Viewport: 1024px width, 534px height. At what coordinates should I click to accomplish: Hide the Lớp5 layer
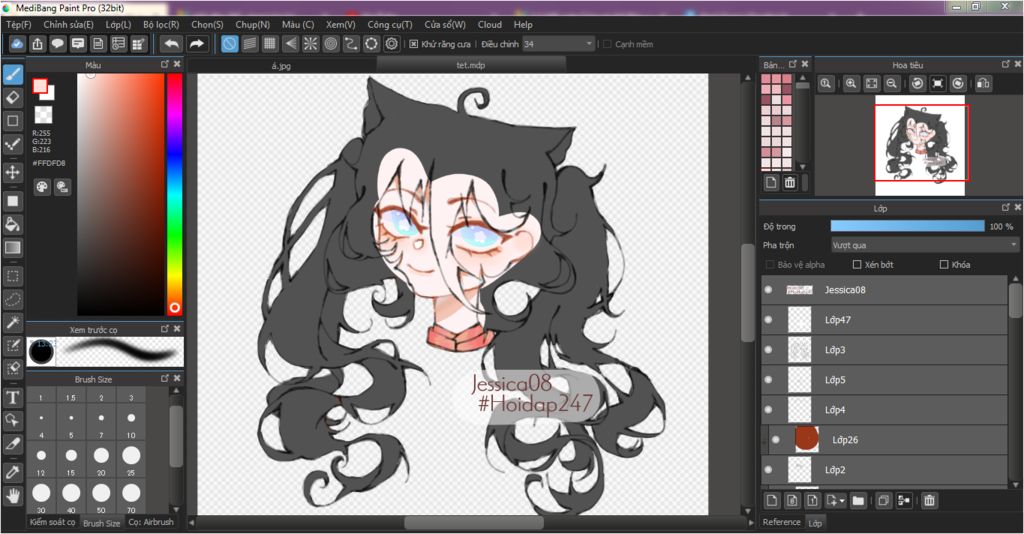coord(769,380)
